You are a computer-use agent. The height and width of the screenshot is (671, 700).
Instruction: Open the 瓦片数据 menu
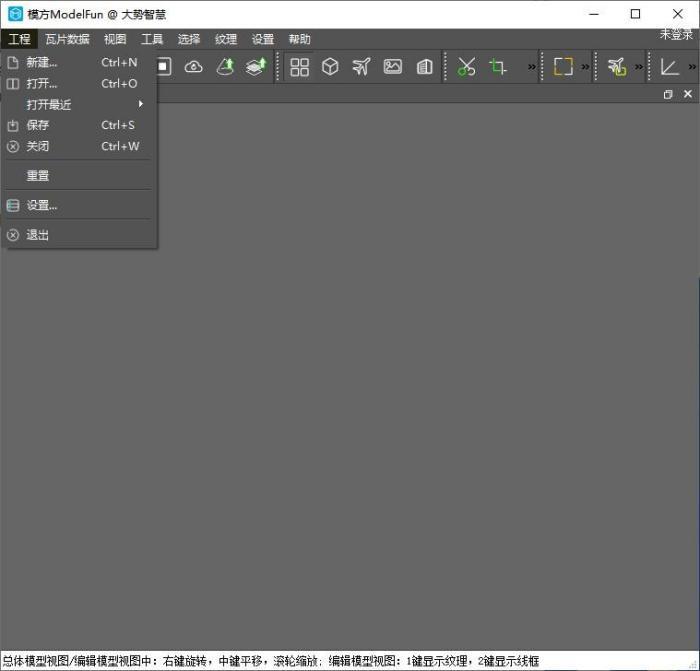67,39
